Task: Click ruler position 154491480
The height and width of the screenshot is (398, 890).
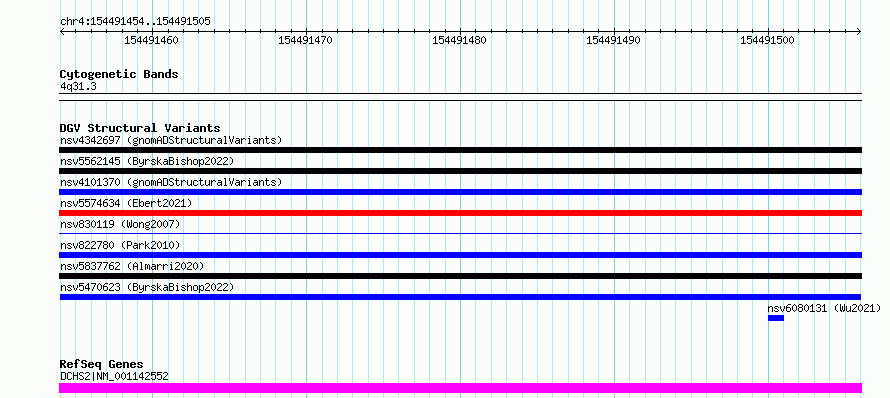Action: point(459,40)
